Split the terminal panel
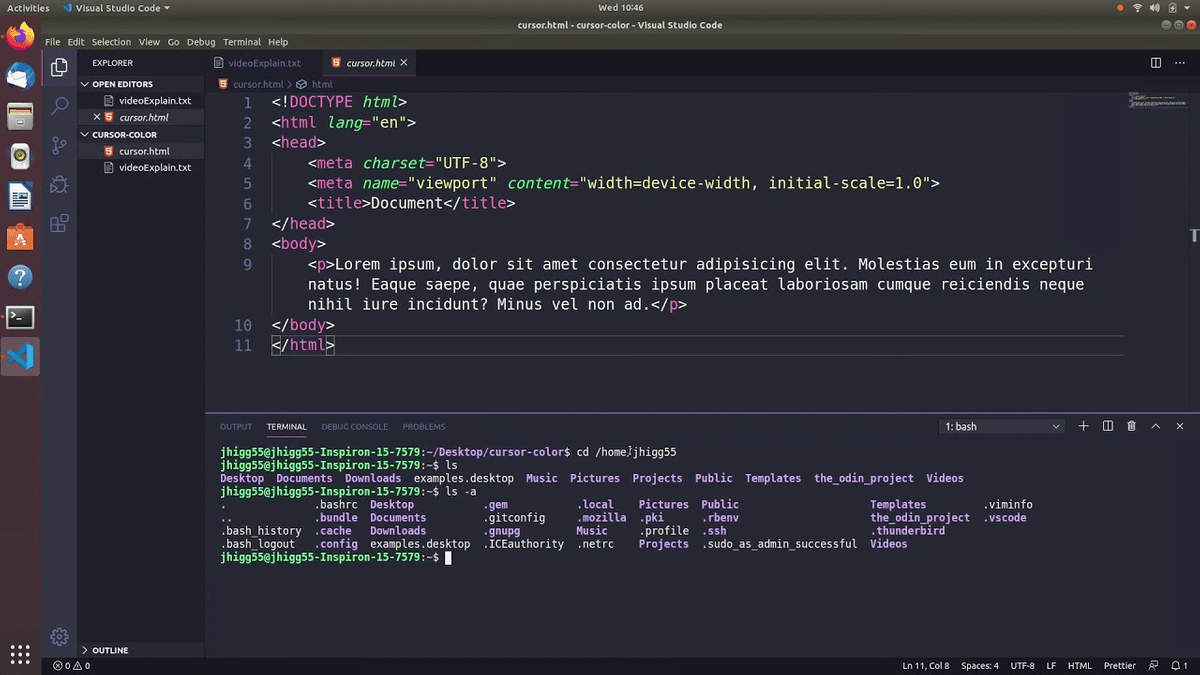The height and width of the screenshot is (675, 1200). pos(1108,426)
